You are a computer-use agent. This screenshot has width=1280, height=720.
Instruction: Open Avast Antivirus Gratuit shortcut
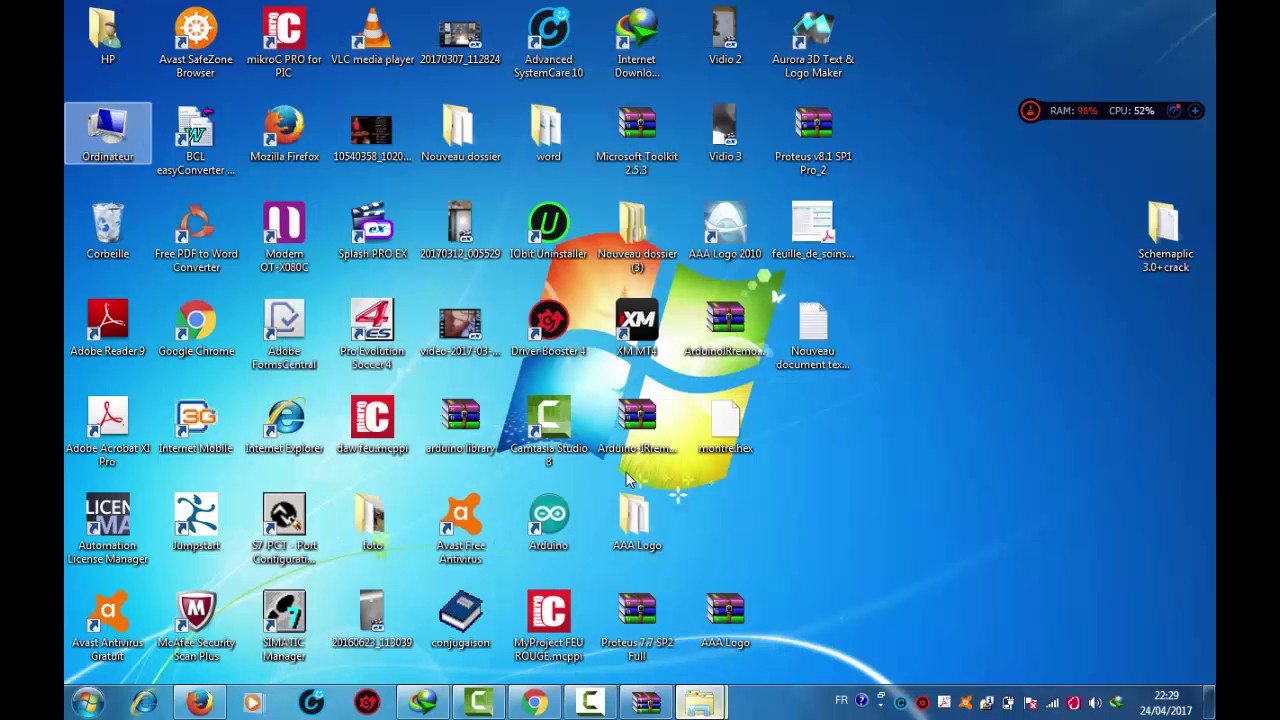pos(107,626)
